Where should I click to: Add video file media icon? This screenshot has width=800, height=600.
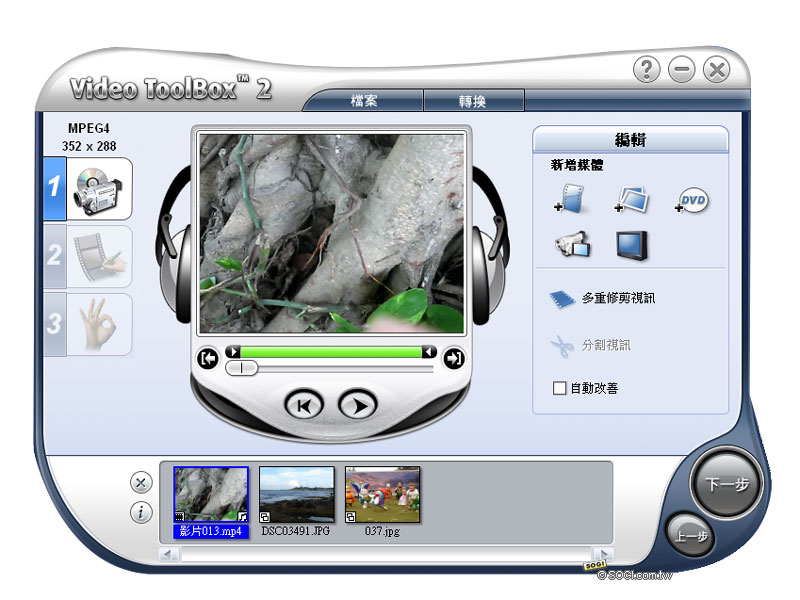571,199
